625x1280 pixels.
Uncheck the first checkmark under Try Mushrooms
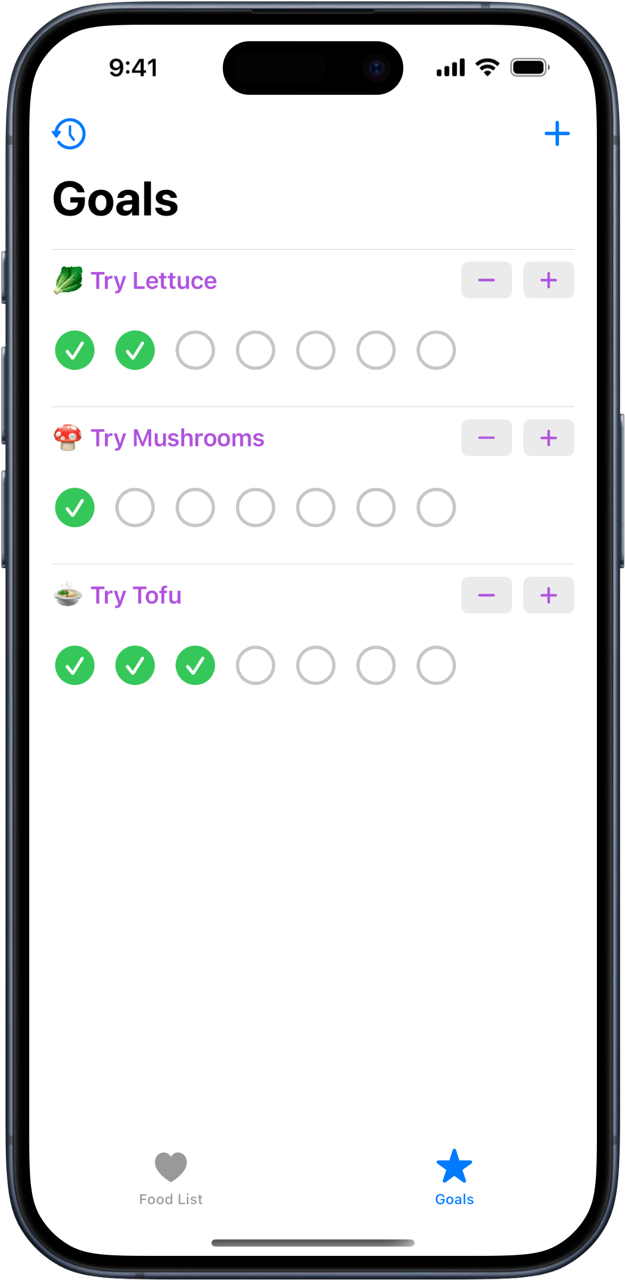tap(74, 507)
